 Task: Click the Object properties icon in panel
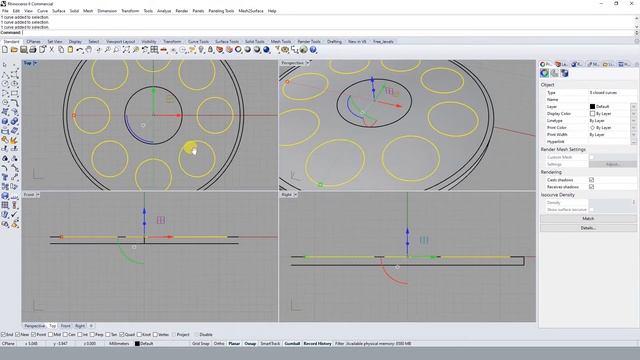tap(544, 73)
